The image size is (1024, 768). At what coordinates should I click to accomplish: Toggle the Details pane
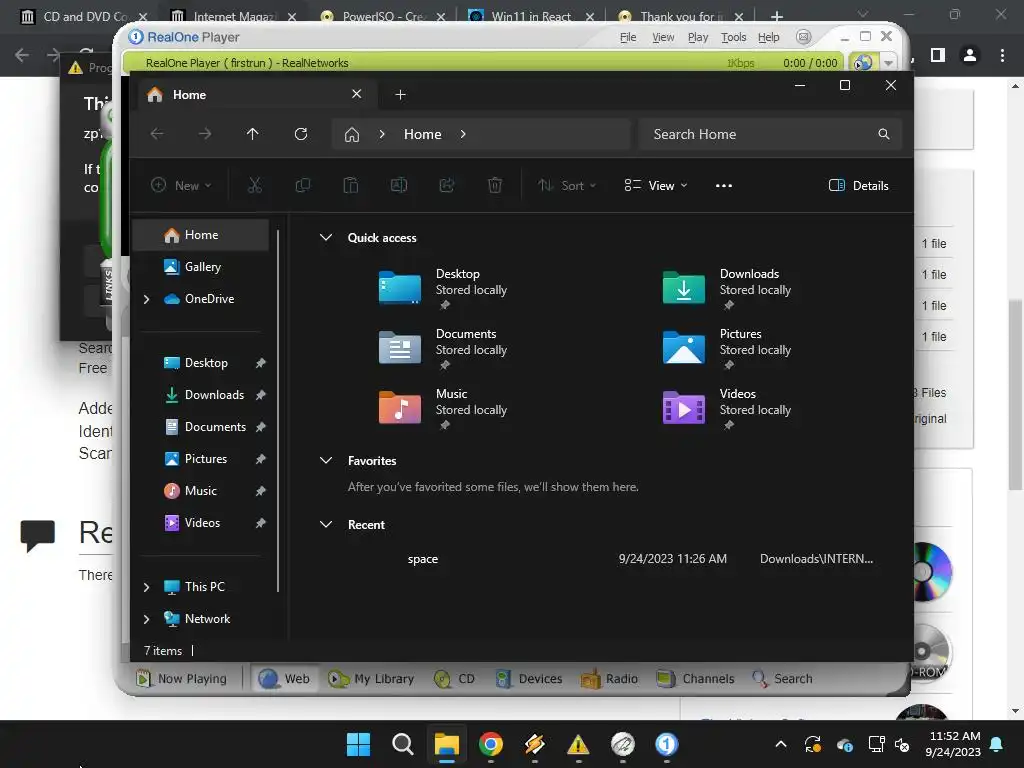[858, 185]
